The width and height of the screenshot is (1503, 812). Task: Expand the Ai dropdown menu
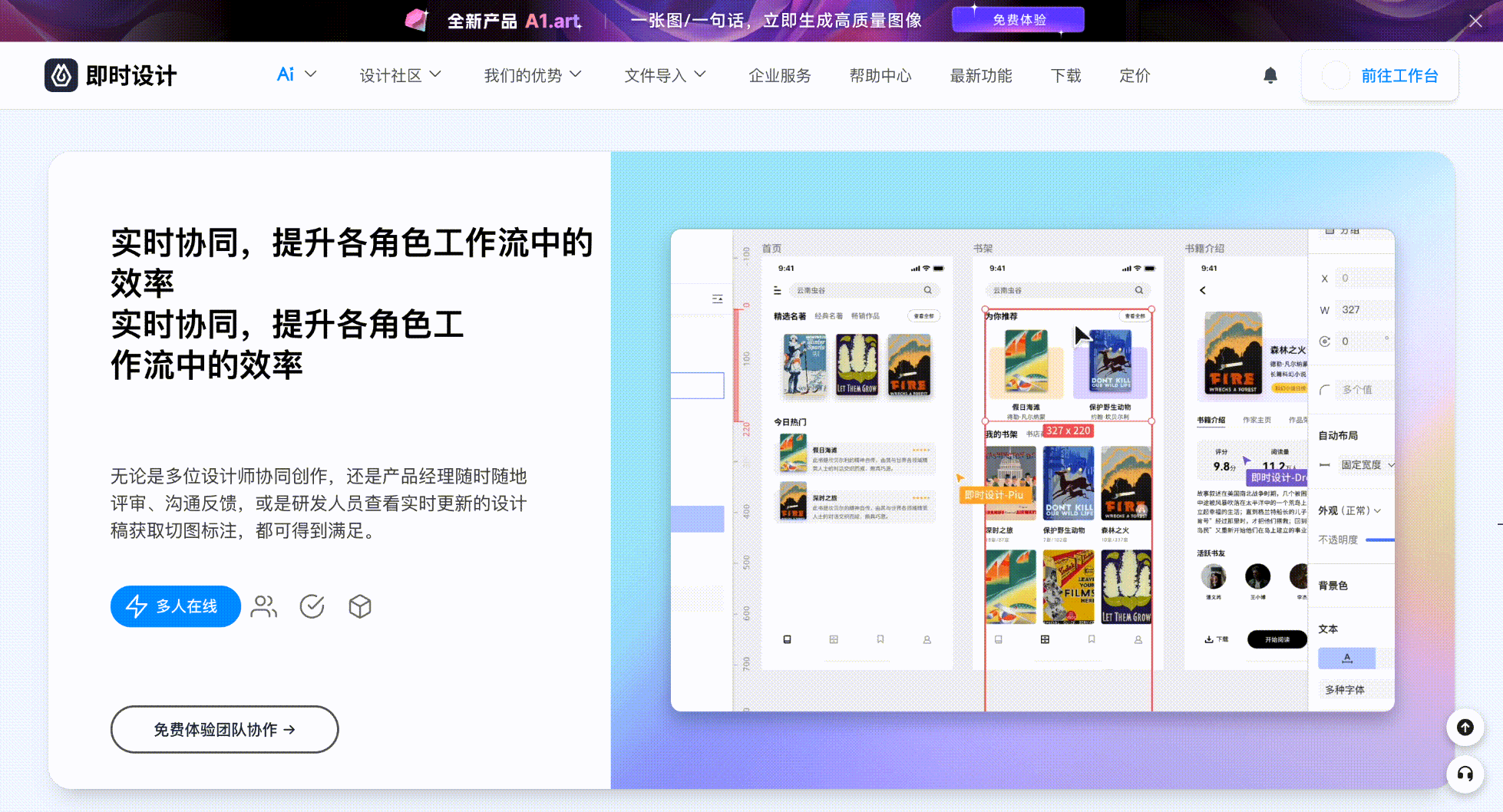[x=296, y=75]
